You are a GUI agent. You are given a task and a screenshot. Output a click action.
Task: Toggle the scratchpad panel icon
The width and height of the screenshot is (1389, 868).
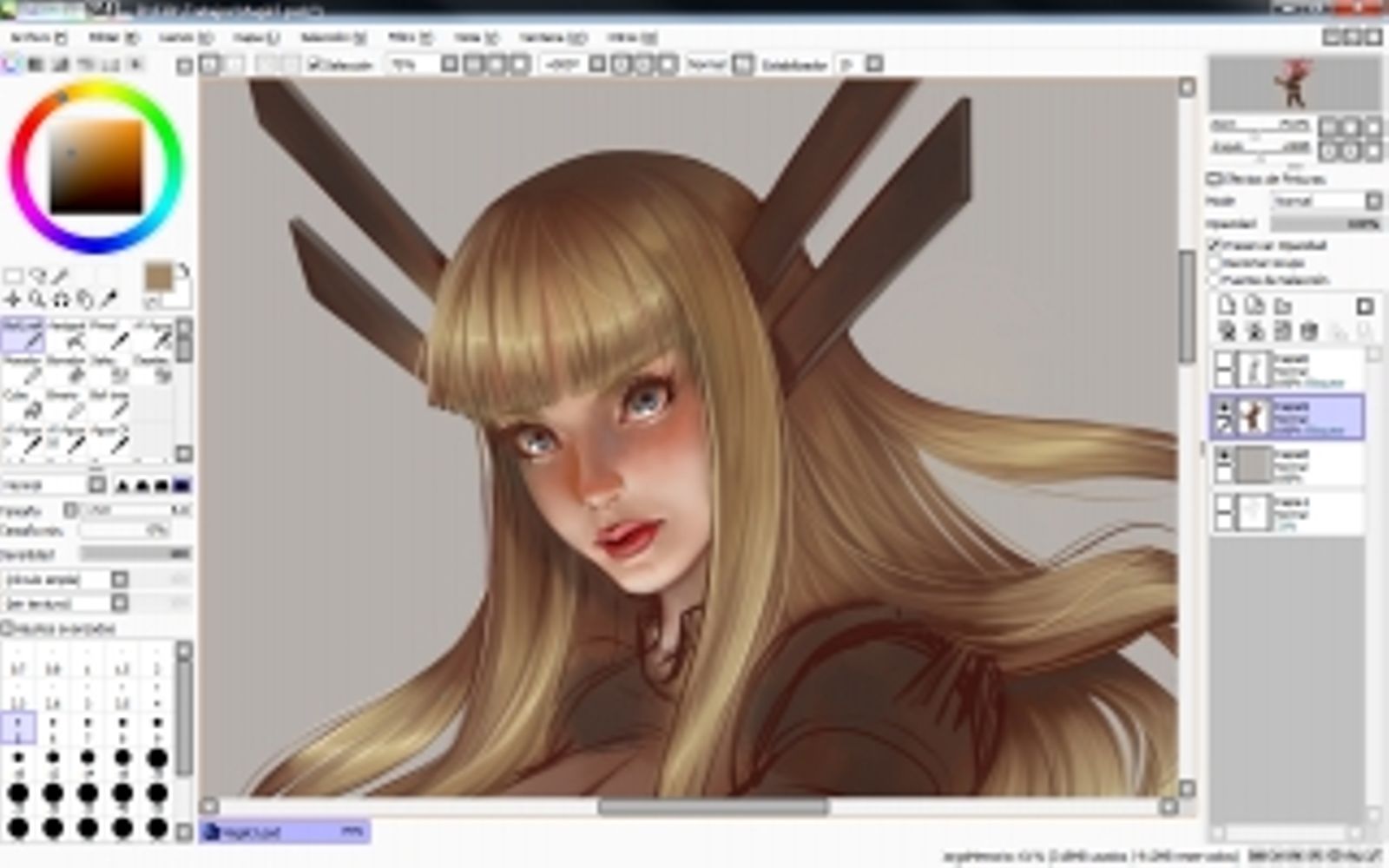coord(137,64)
